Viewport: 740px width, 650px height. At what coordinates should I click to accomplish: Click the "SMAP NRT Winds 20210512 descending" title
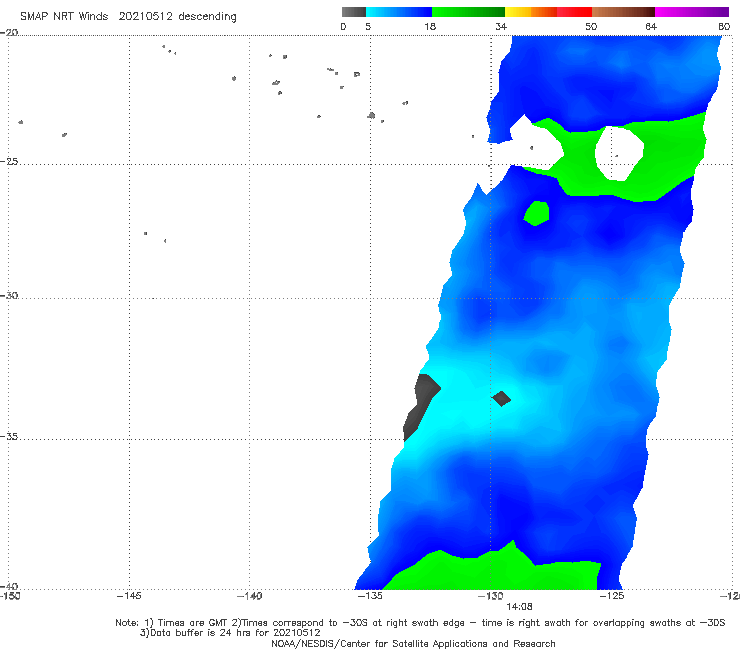click(128, 17)
